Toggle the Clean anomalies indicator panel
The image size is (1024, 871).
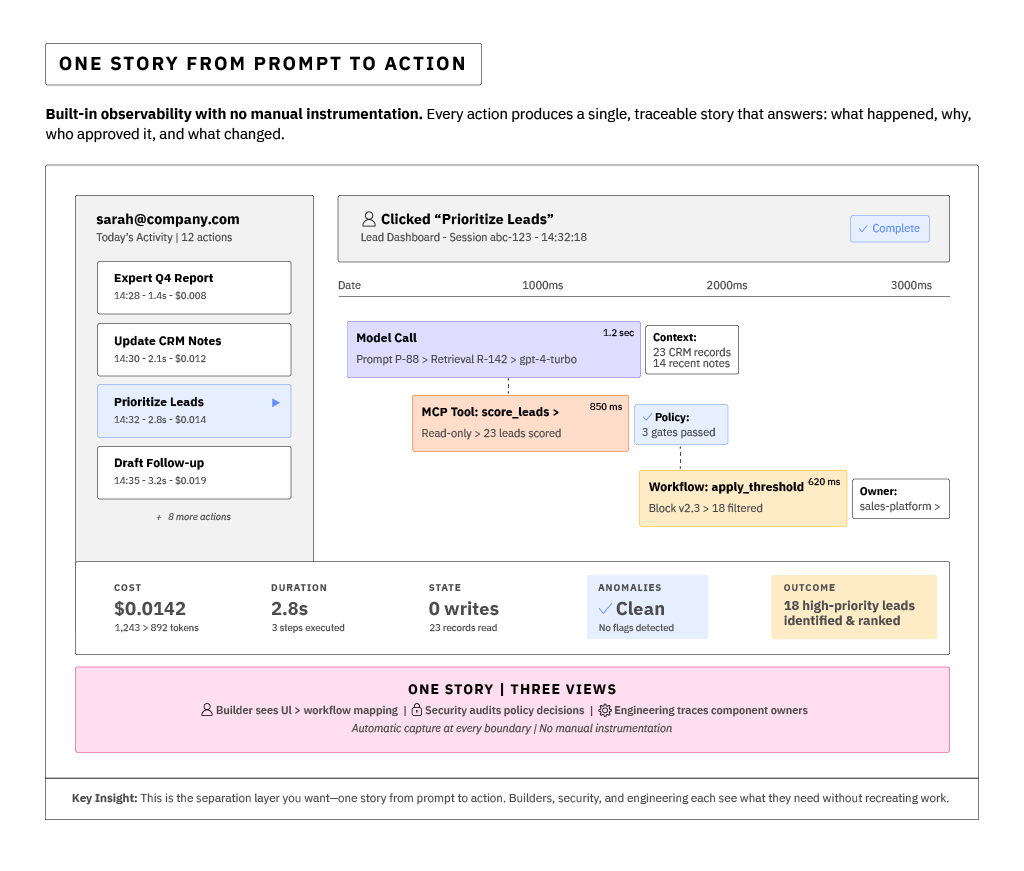tap(647, 606)
